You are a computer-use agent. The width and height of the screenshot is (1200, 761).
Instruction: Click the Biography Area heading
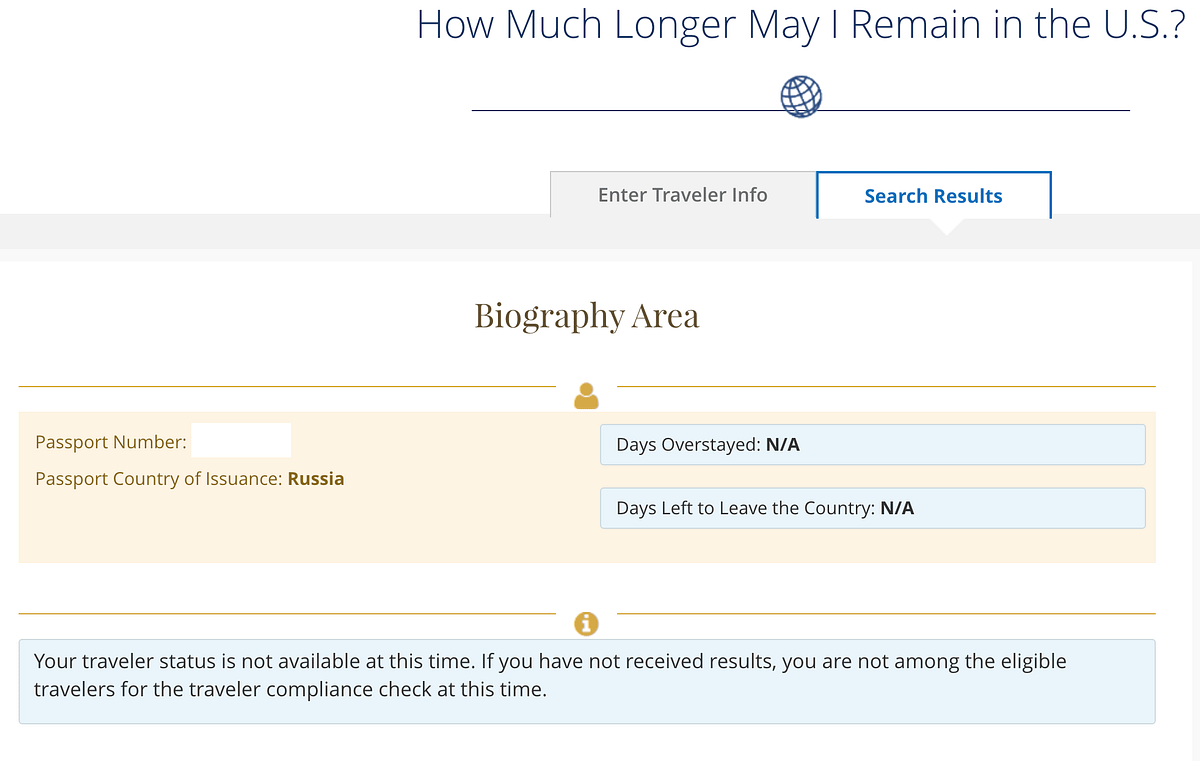tap(586, 315)
